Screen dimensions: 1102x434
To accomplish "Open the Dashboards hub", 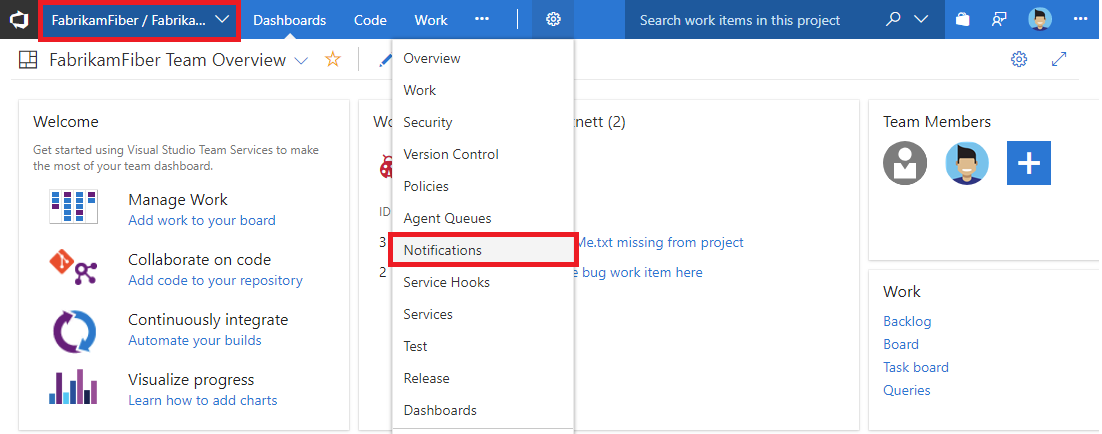I will click(290, 20).
